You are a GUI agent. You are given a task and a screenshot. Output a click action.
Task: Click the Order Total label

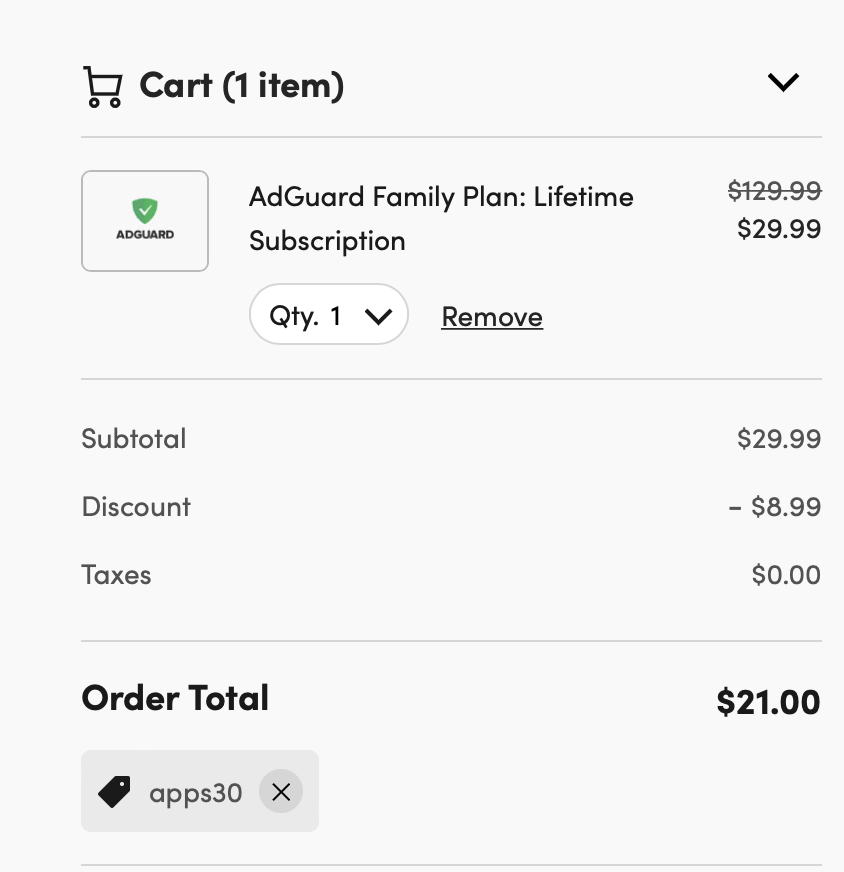click(x=175, y=697)
